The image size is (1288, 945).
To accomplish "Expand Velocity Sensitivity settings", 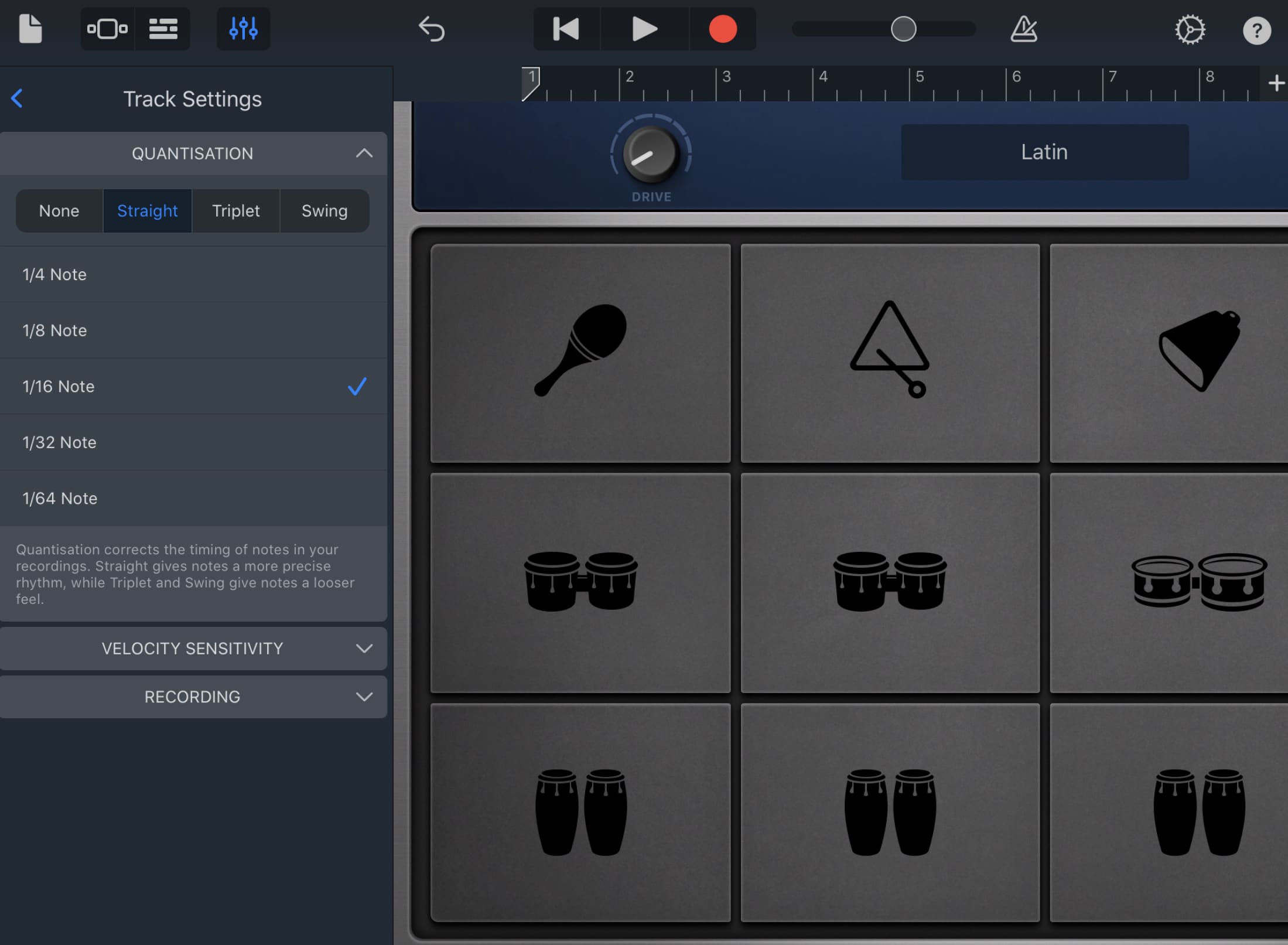I will (x=193, y=649).
